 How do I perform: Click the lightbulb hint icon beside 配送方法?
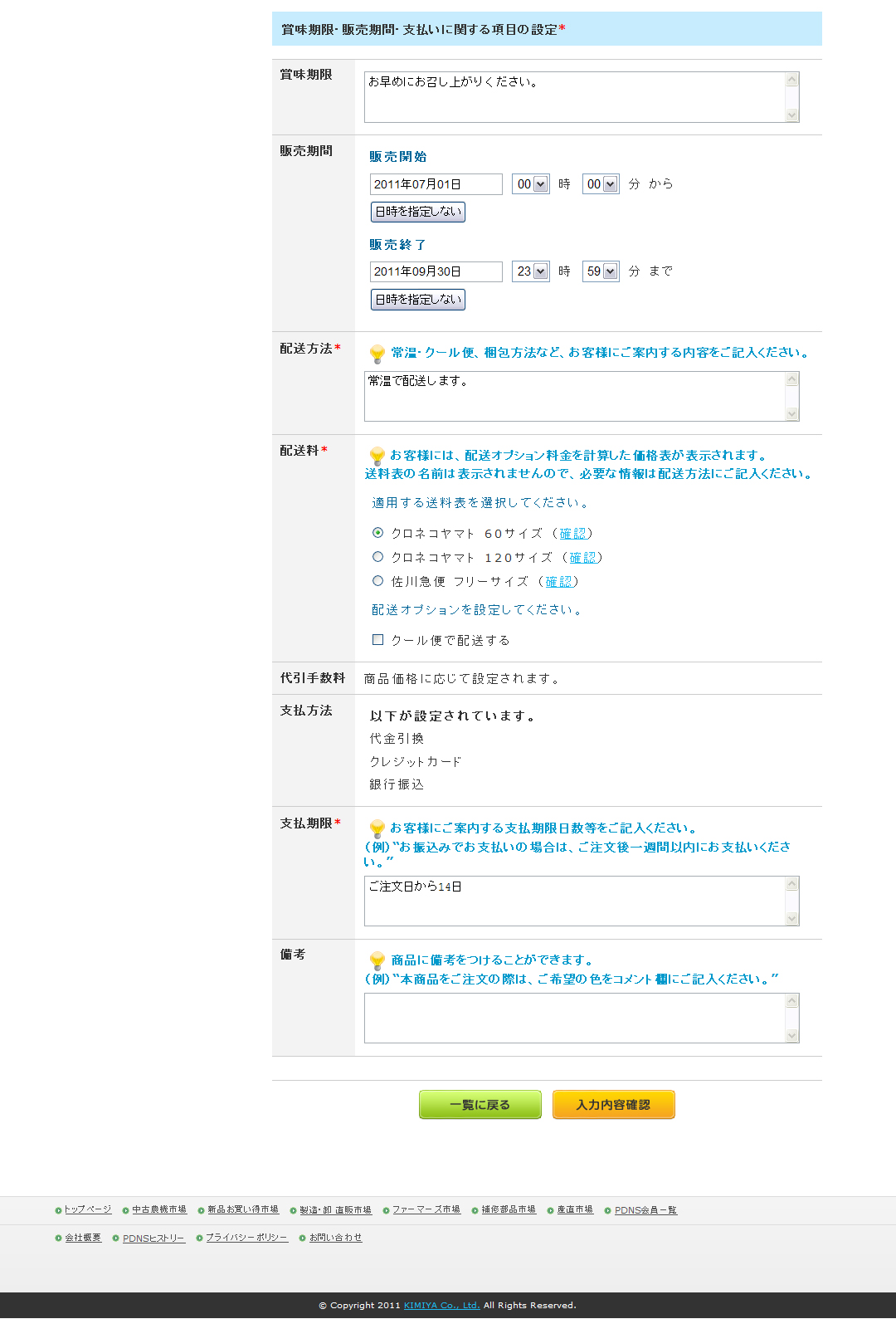click(x=377, y=354)
